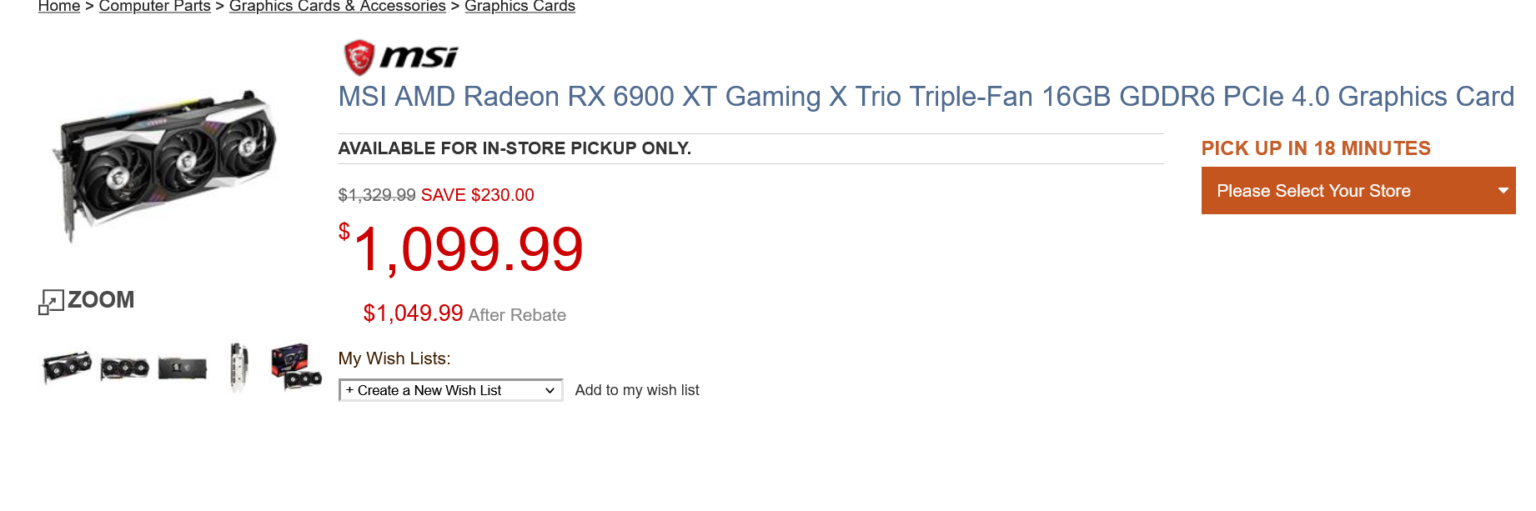Click the MSI Radeon RX 6900 XT title

925,97
